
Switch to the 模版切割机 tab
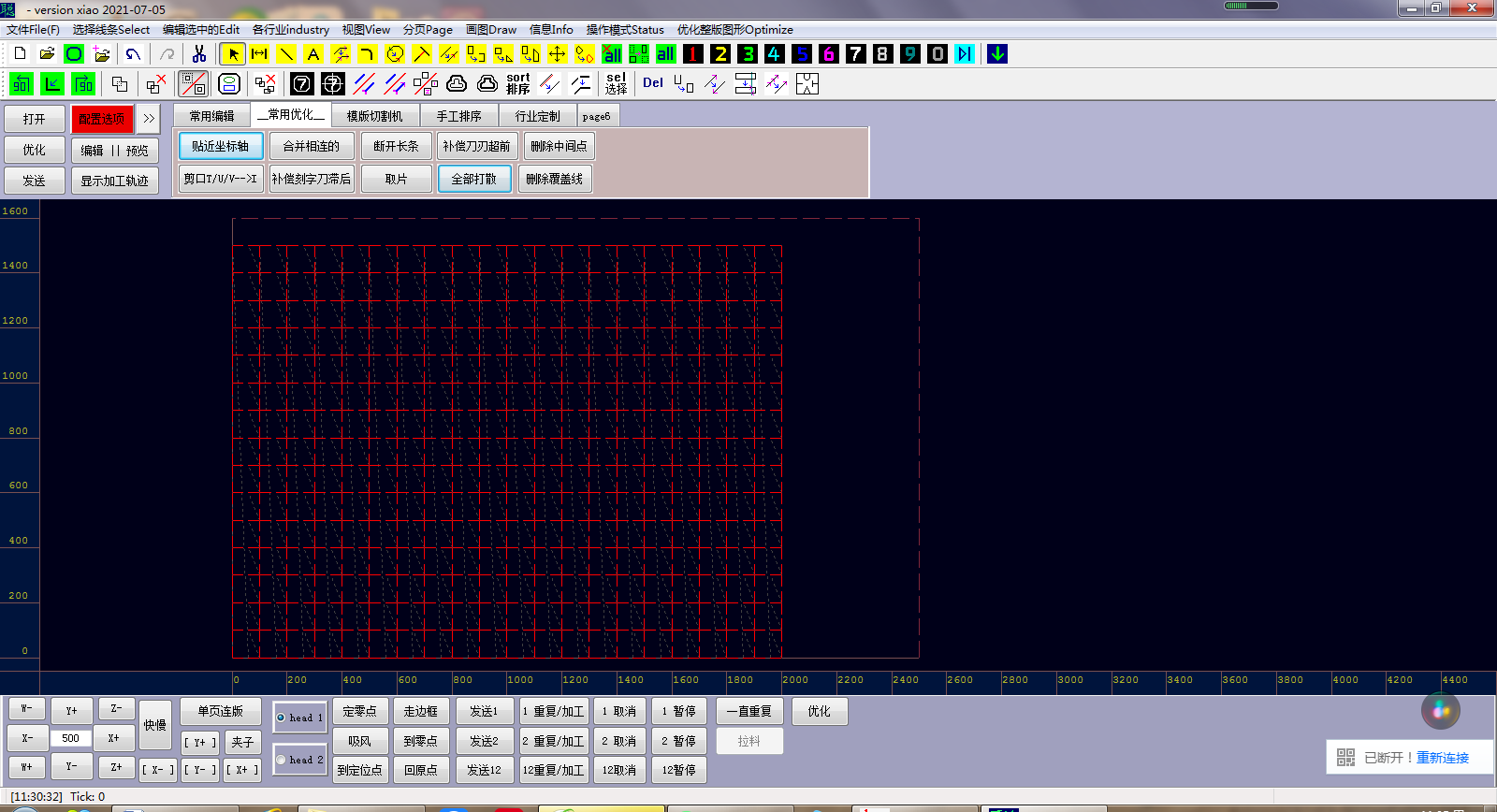point(375,116)
